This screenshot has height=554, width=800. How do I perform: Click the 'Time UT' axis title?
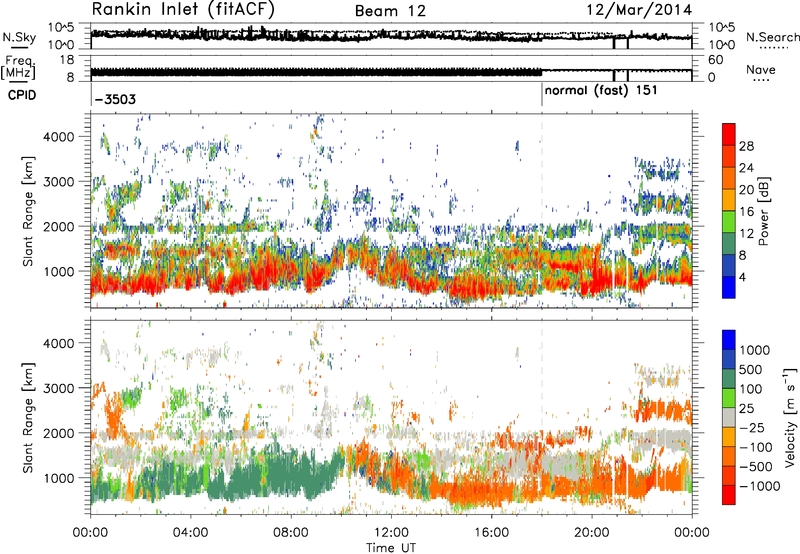click(x=391, y=547)
